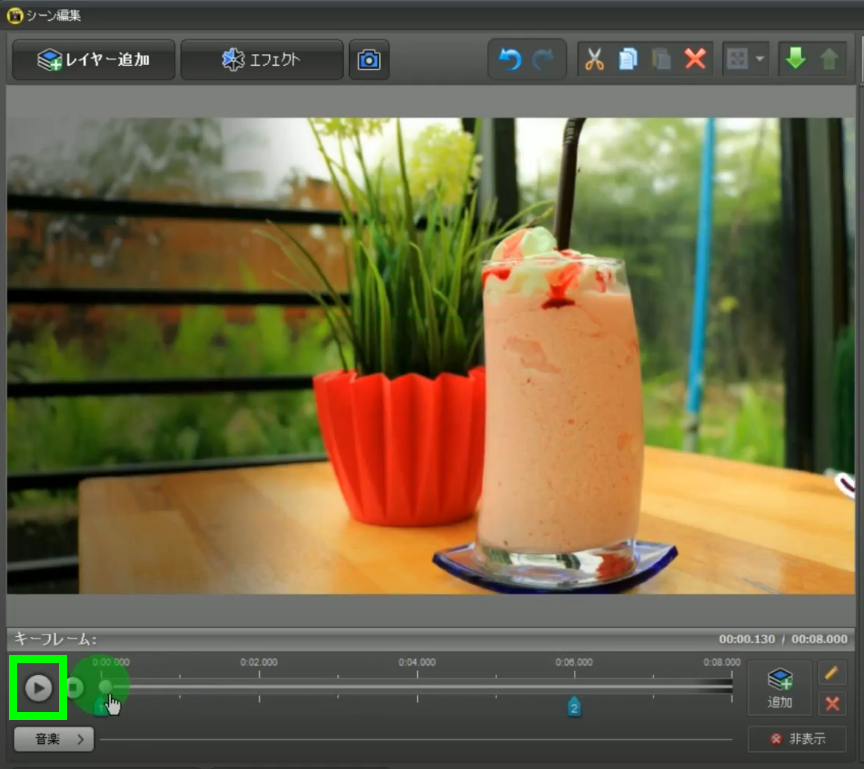Image resolution: width=864 pixels, height=769 pixels.
Task: Click the move layer up arrow
Action: [828, 60]
